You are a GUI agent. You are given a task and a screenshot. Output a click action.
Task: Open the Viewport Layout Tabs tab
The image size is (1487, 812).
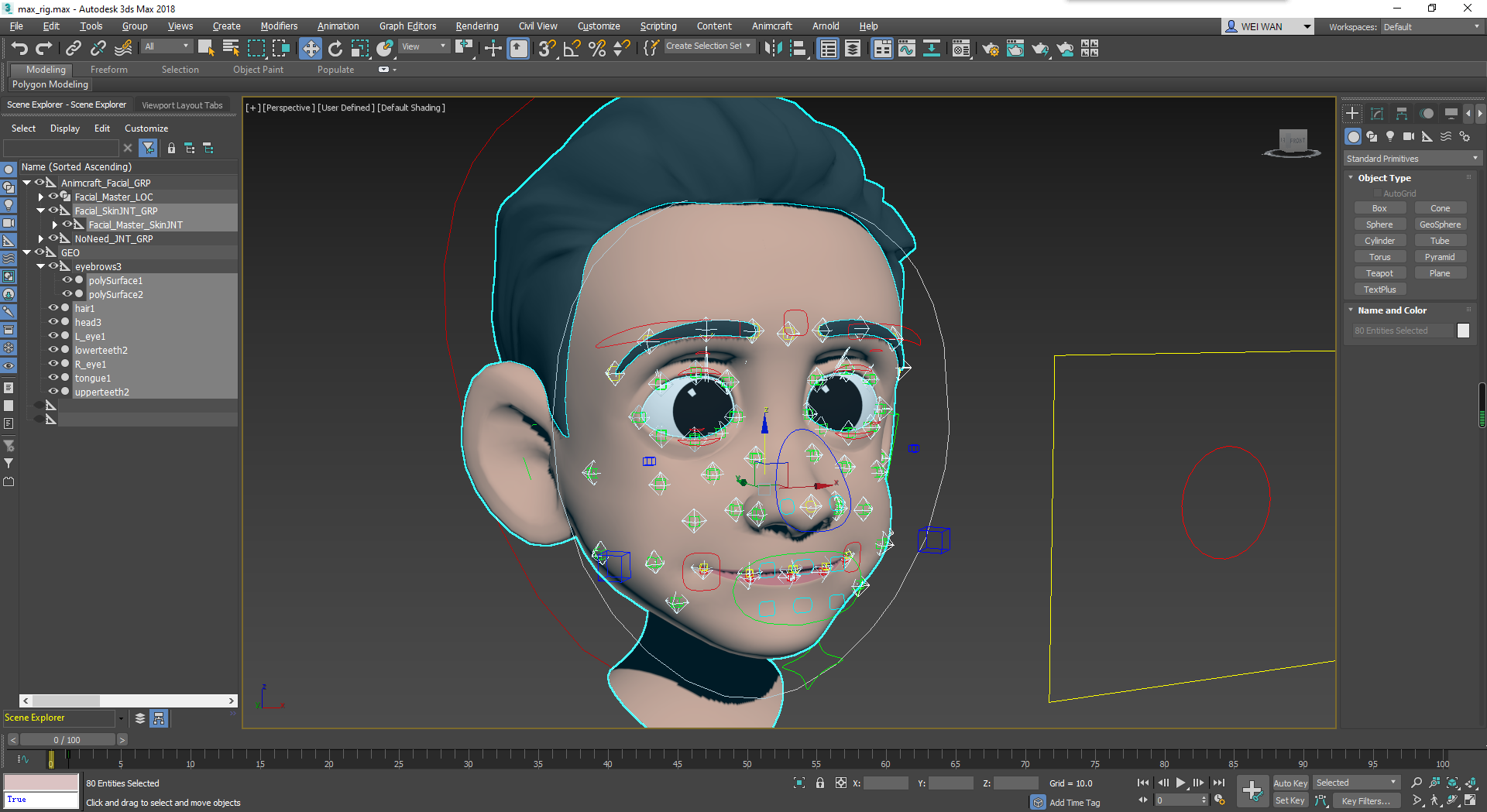(x=182, y=105)
